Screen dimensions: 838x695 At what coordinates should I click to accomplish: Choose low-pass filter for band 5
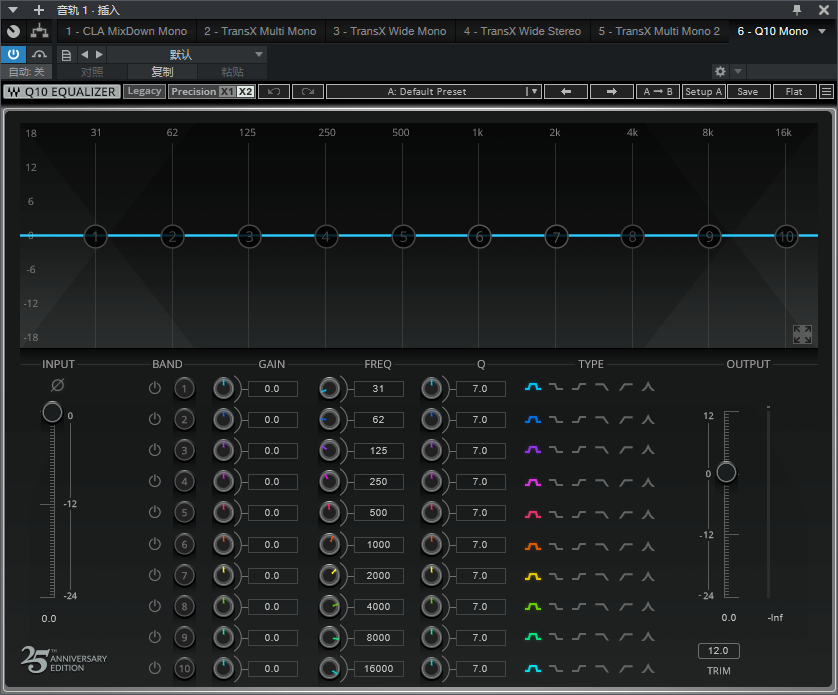click(x=602, y=514)
